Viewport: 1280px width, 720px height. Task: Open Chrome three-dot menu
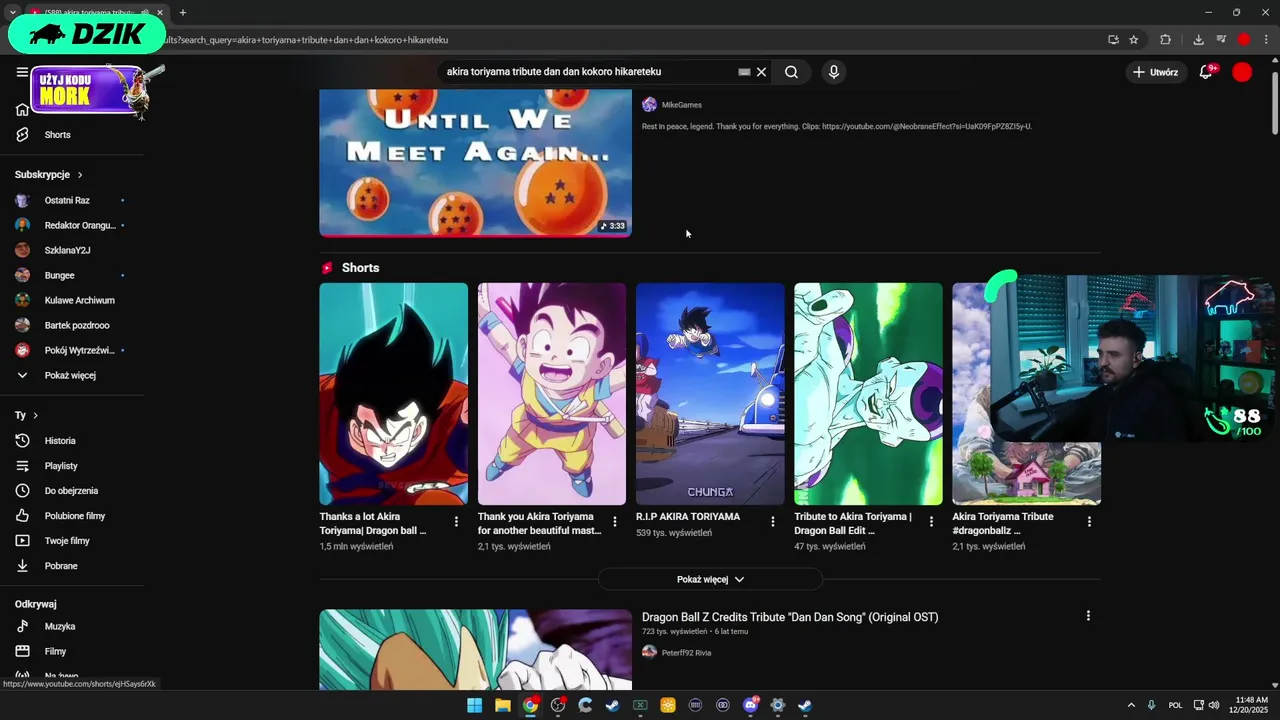[x=1266, y=40]
